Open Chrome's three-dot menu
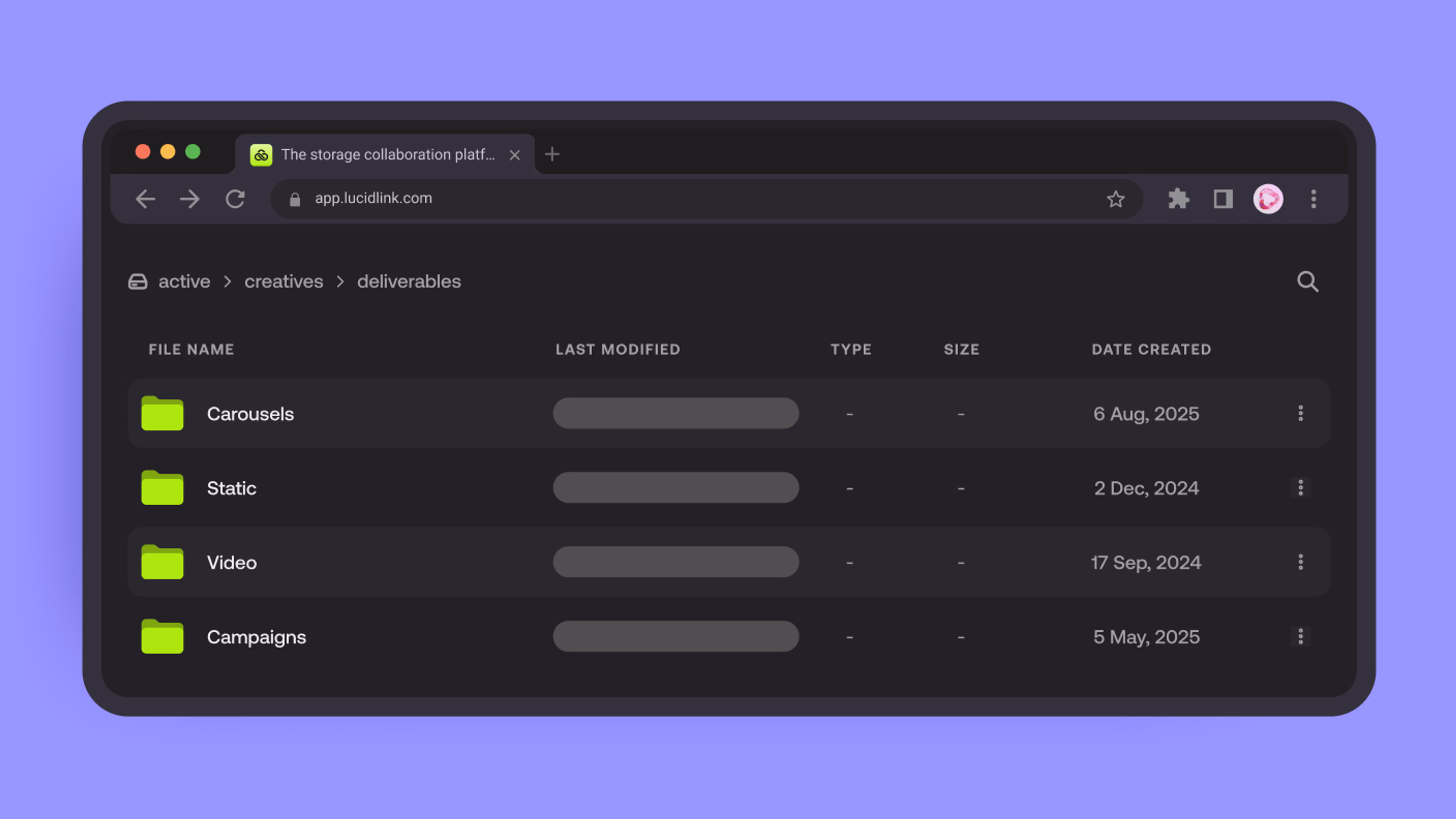Viewport: 1456px width, 819px height. point(1313,199)
